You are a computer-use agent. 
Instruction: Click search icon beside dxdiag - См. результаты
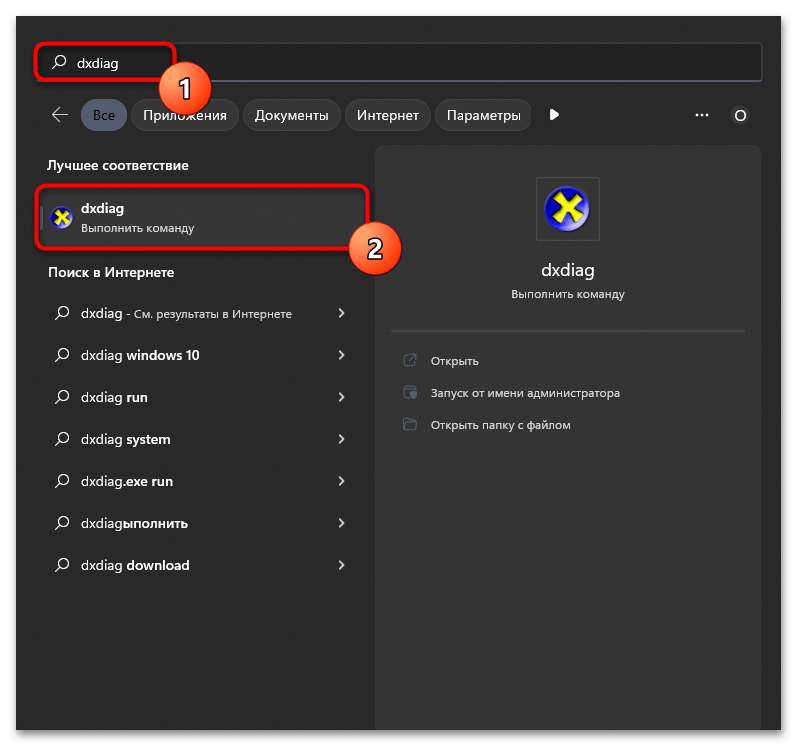click(62, 313)
